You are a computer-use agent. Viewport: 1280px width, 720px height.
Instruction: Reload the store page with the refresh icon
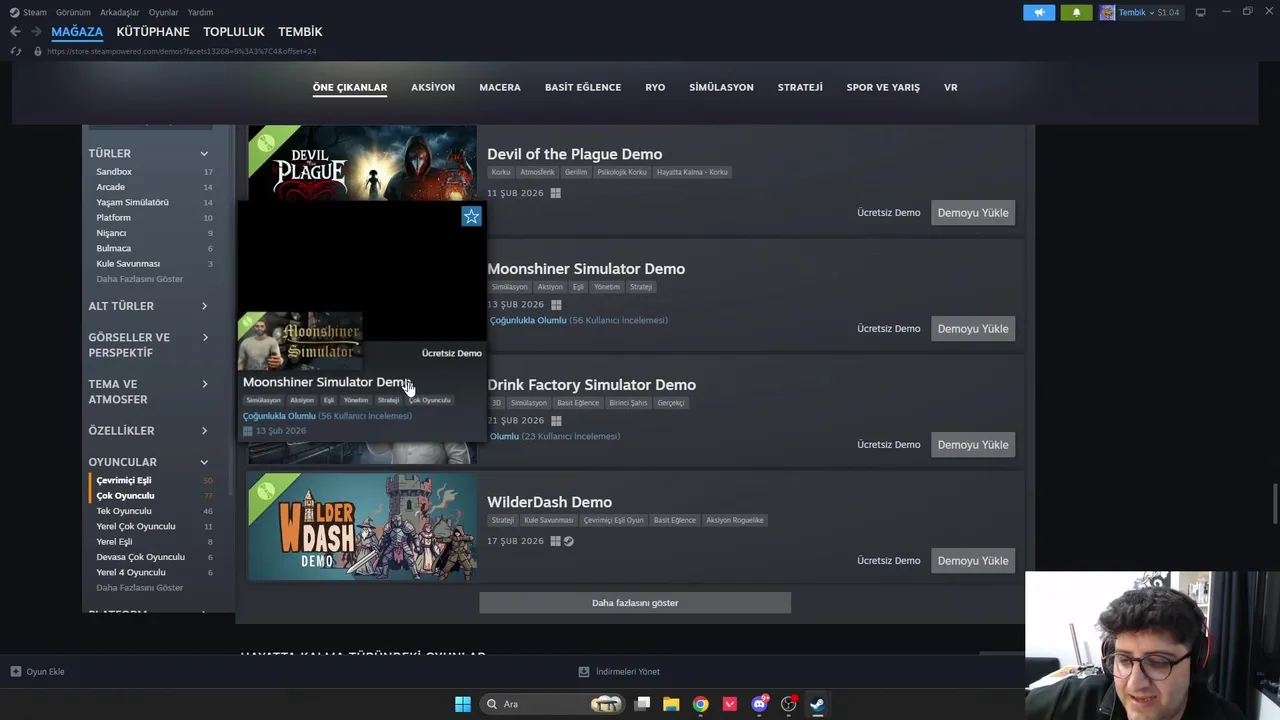pos(15,51)
